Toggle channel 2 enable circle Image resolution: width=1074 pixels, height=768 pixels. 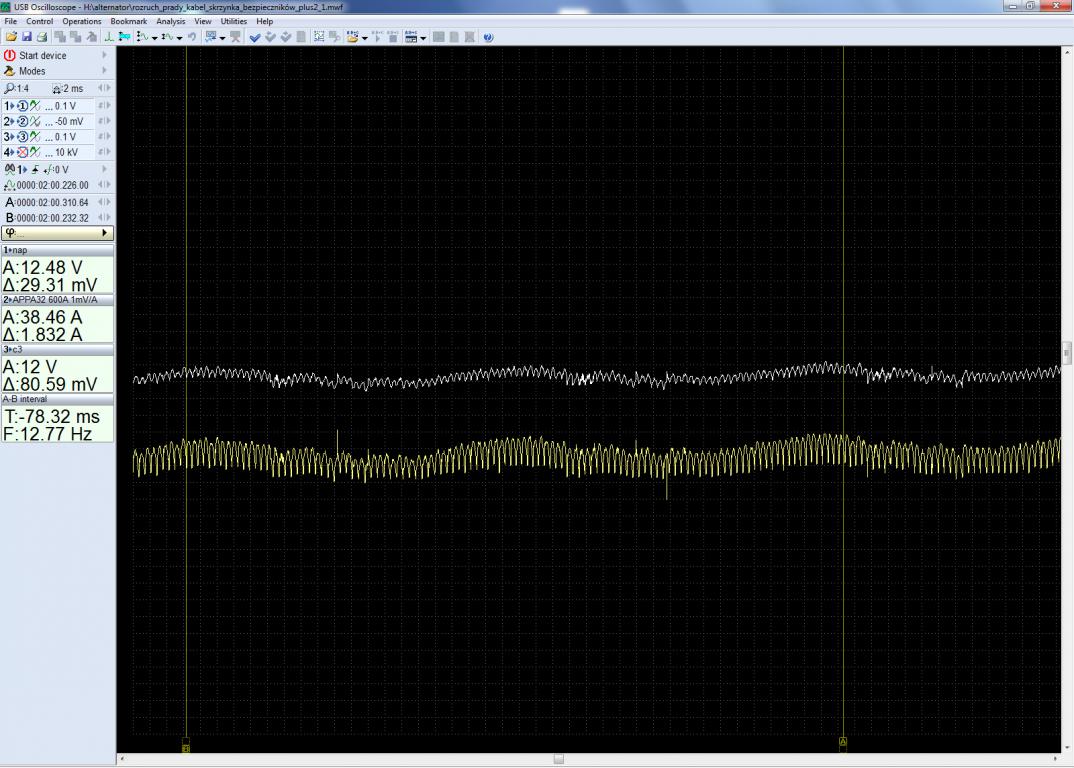tap(21, 121)
